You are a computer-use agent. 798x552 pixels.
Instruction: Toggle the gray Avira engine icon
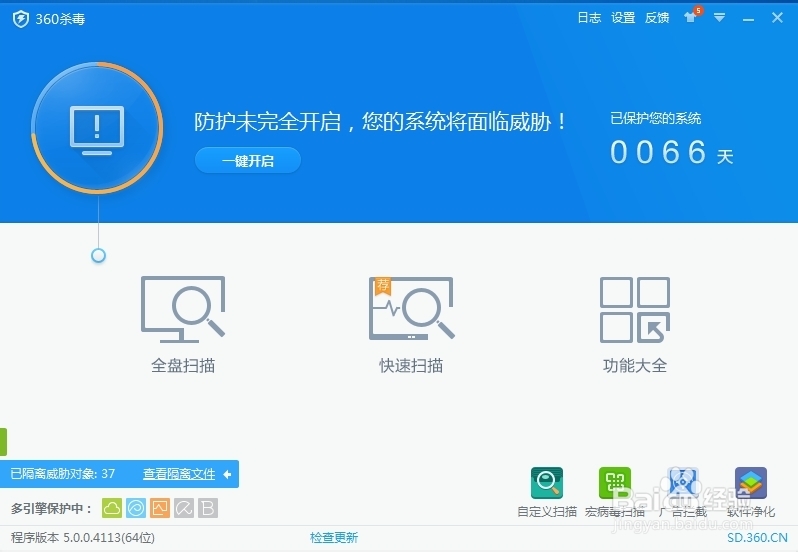[184, 508]
